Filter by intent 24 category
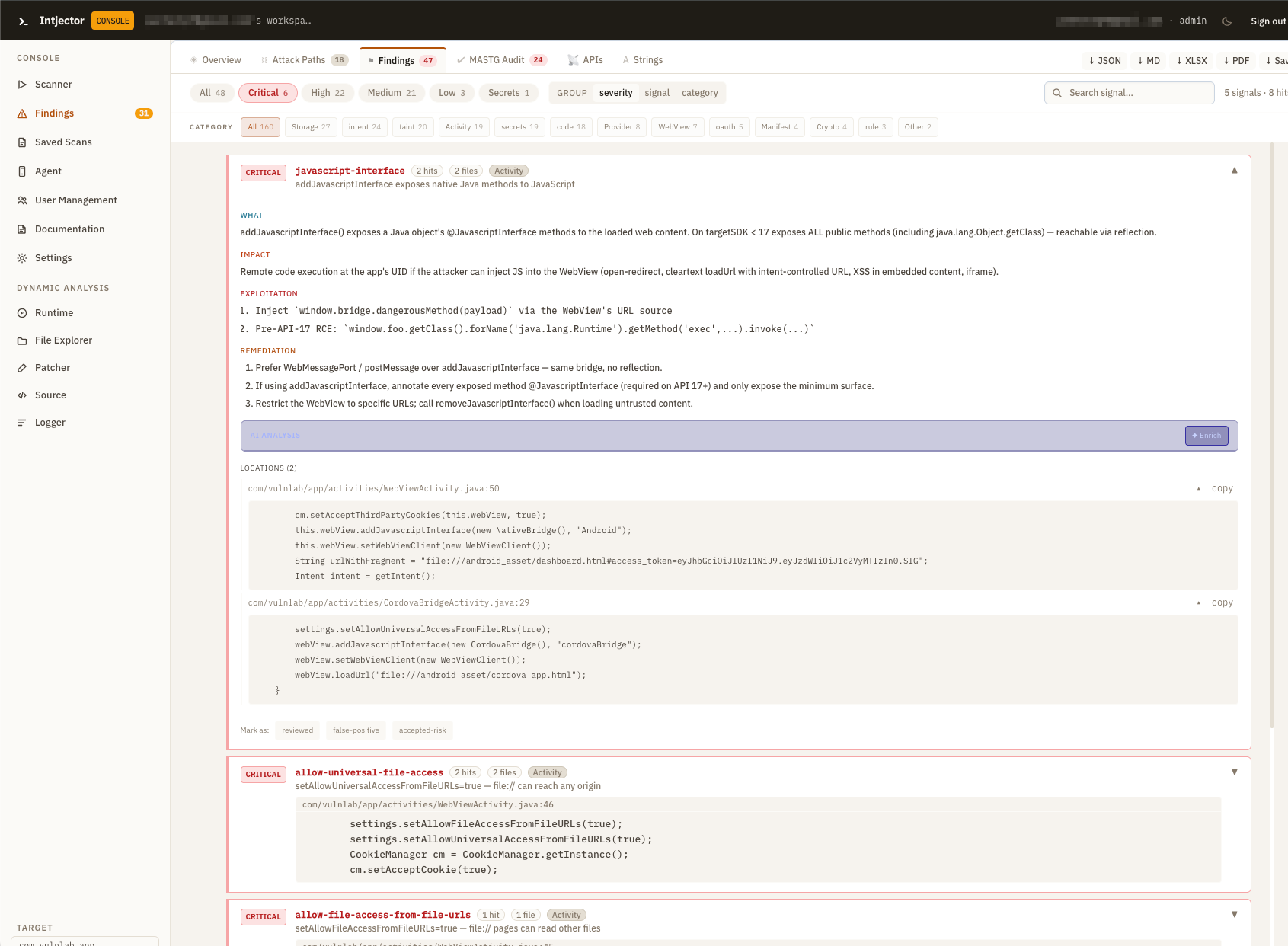 point(364,127)
